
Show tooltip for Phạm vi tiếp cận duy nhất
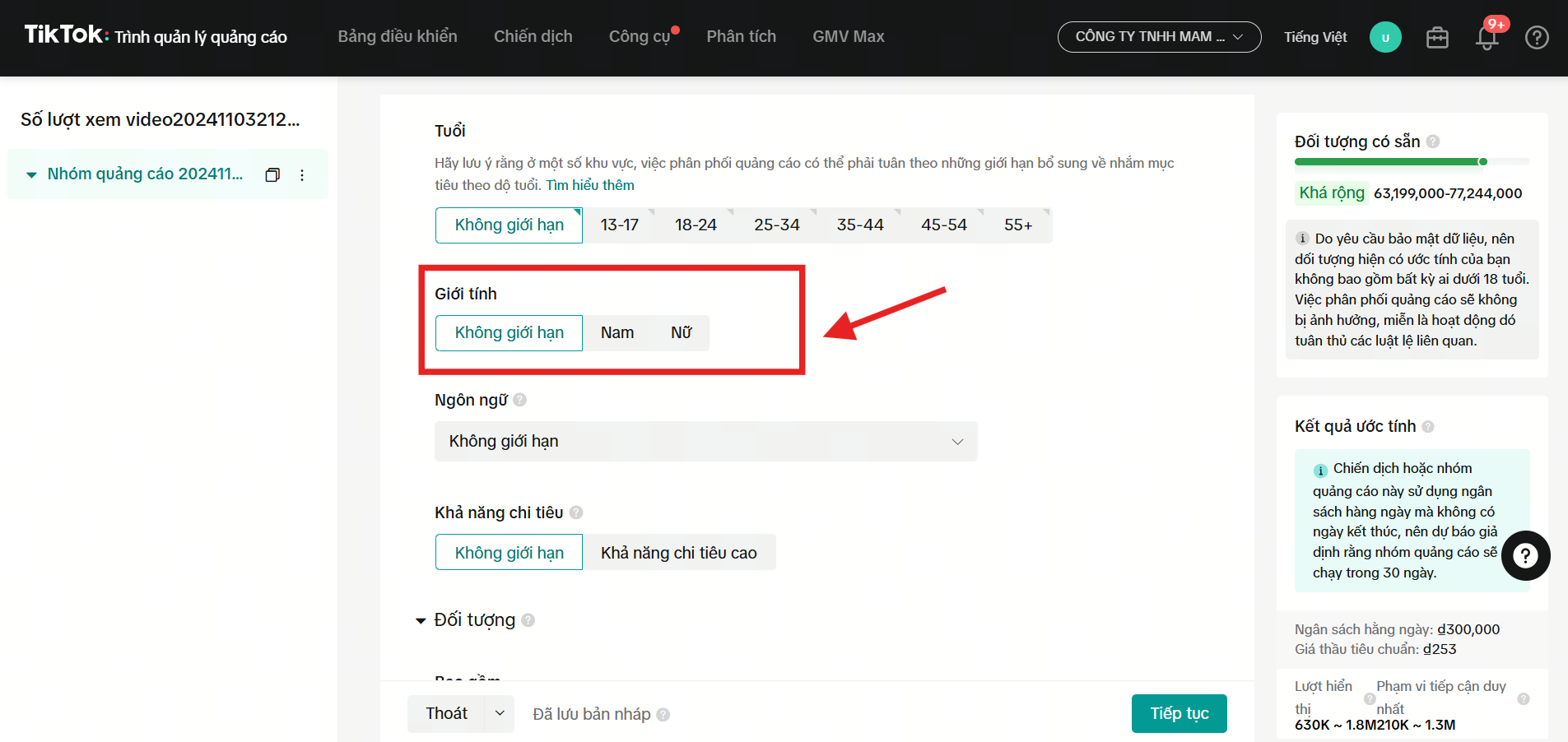coord(1524,698)
